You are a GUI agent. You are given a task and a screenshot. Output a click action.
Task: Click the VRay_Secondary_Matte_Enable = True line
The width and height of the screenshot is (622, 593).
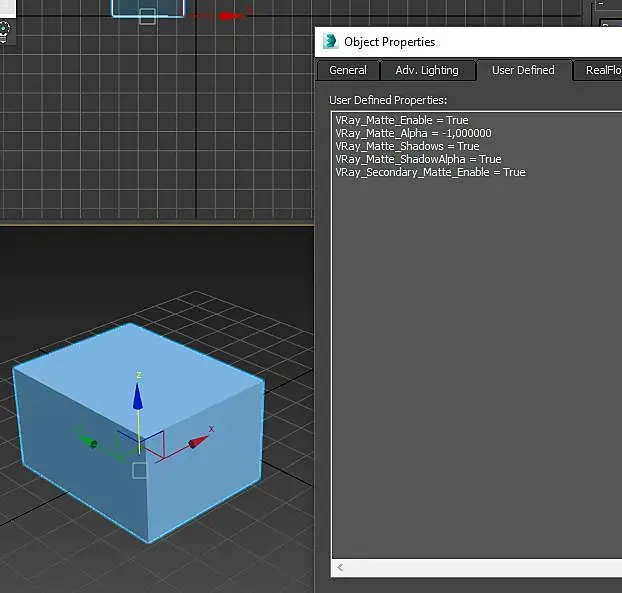(x=430, y=173)
